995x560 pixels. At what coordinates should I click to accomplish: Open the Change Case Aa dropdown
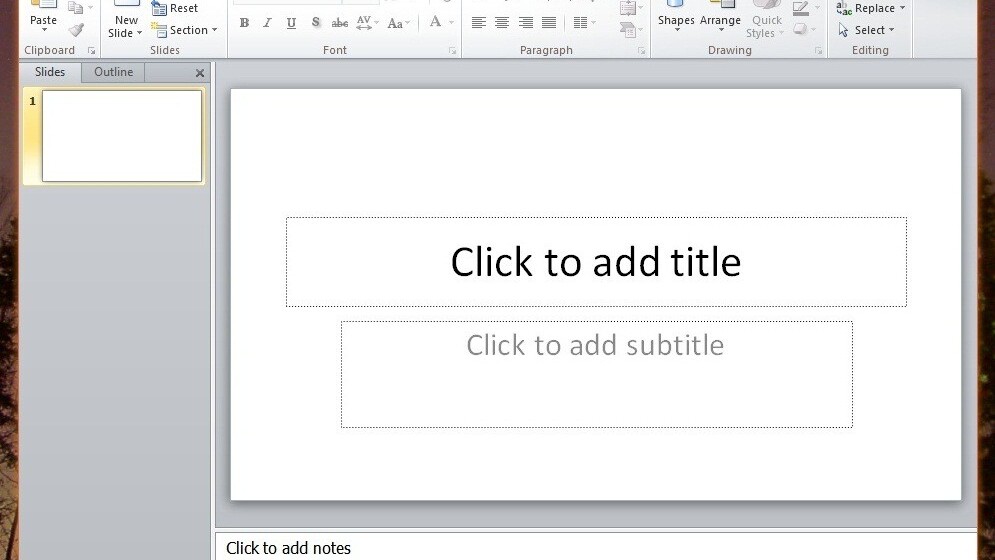(x=399, y=23)
